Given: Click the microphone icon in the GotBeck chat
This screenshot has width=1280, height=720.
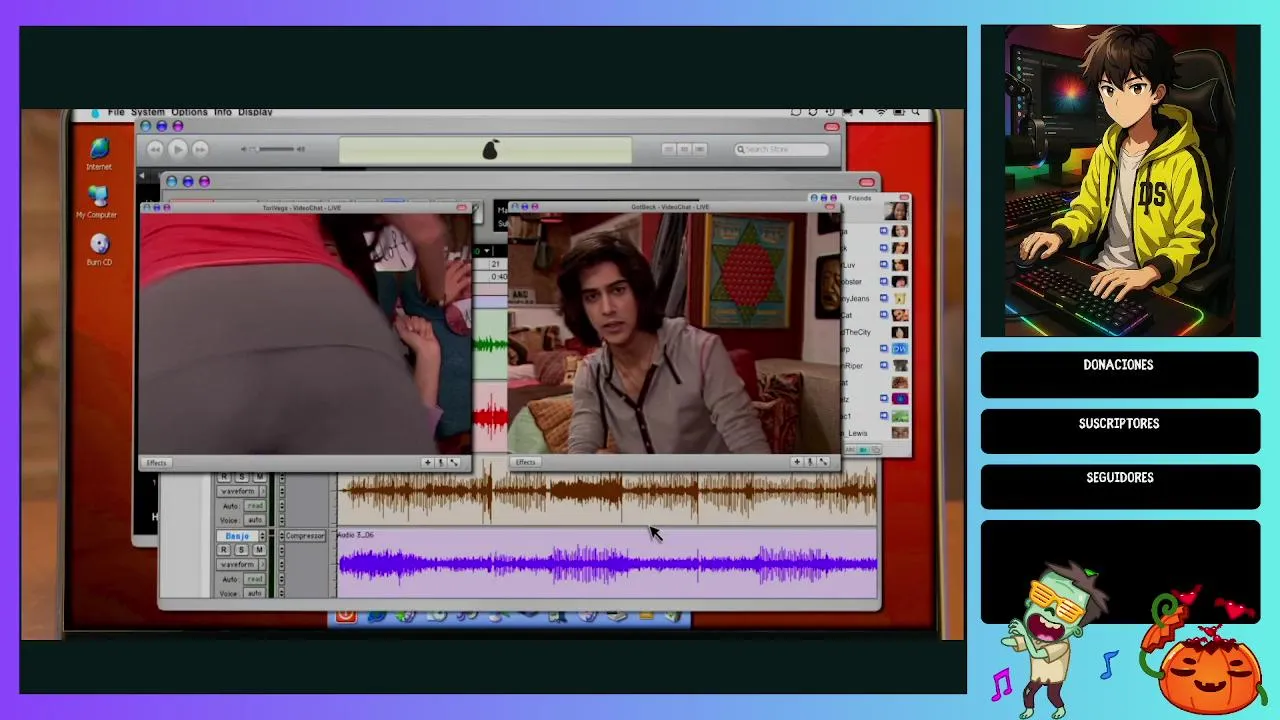Looking at the screenshot, I should [x=810, y=462].
